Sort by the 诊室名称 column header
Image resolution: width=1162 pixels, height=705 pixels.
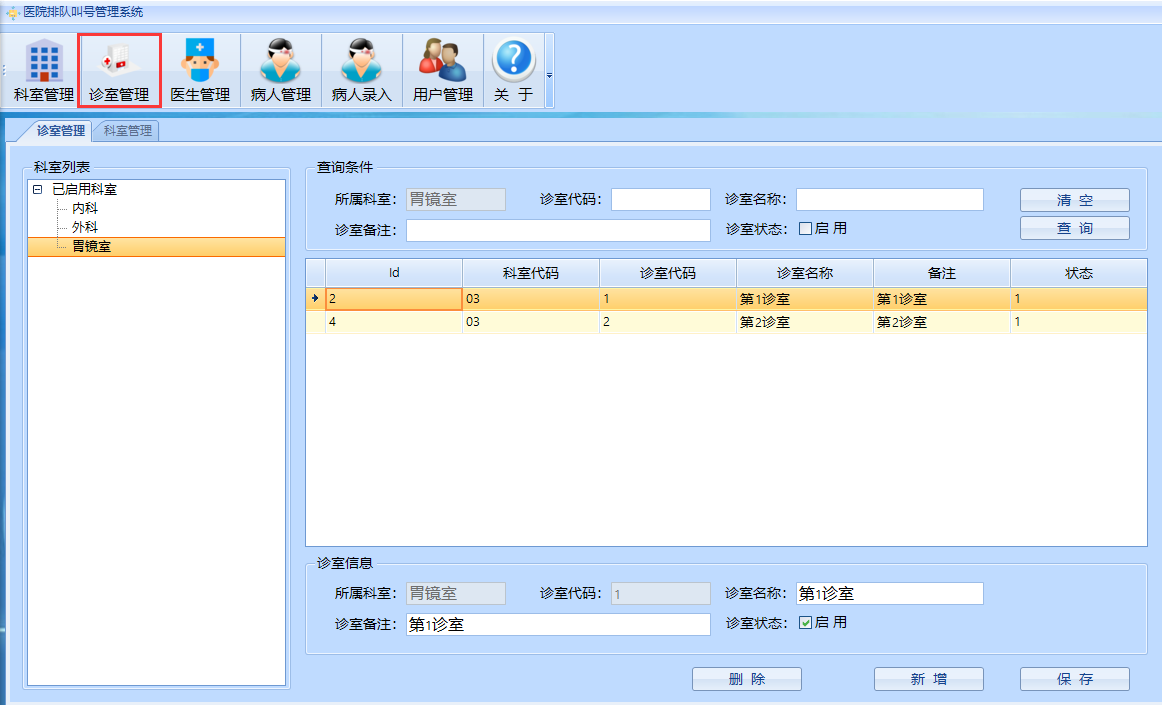pyautogui.click(x=805, y=273)
